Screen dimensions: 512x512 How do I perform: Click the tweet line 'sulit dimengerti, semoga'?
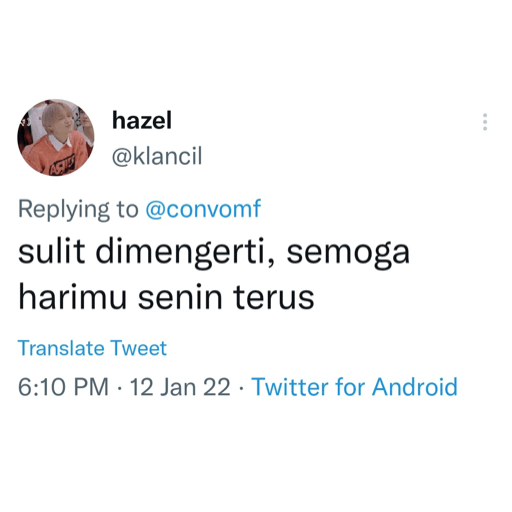point(214,252)
